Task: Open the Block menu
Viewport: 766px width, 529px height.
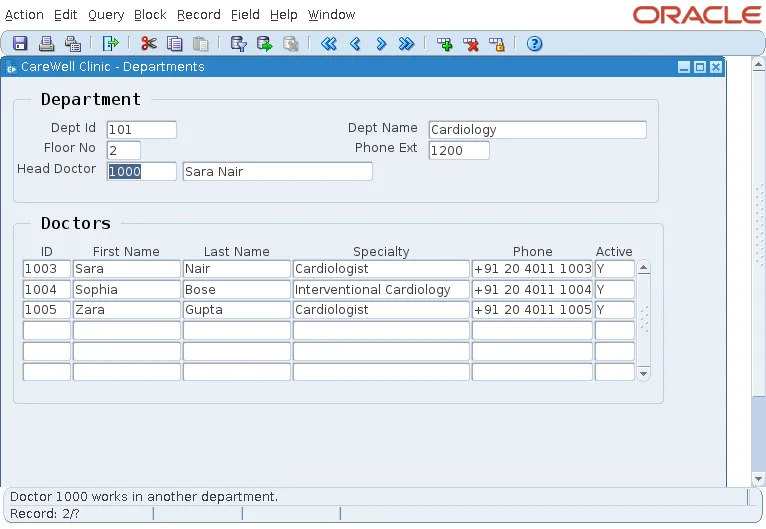Action: [150, 15]
